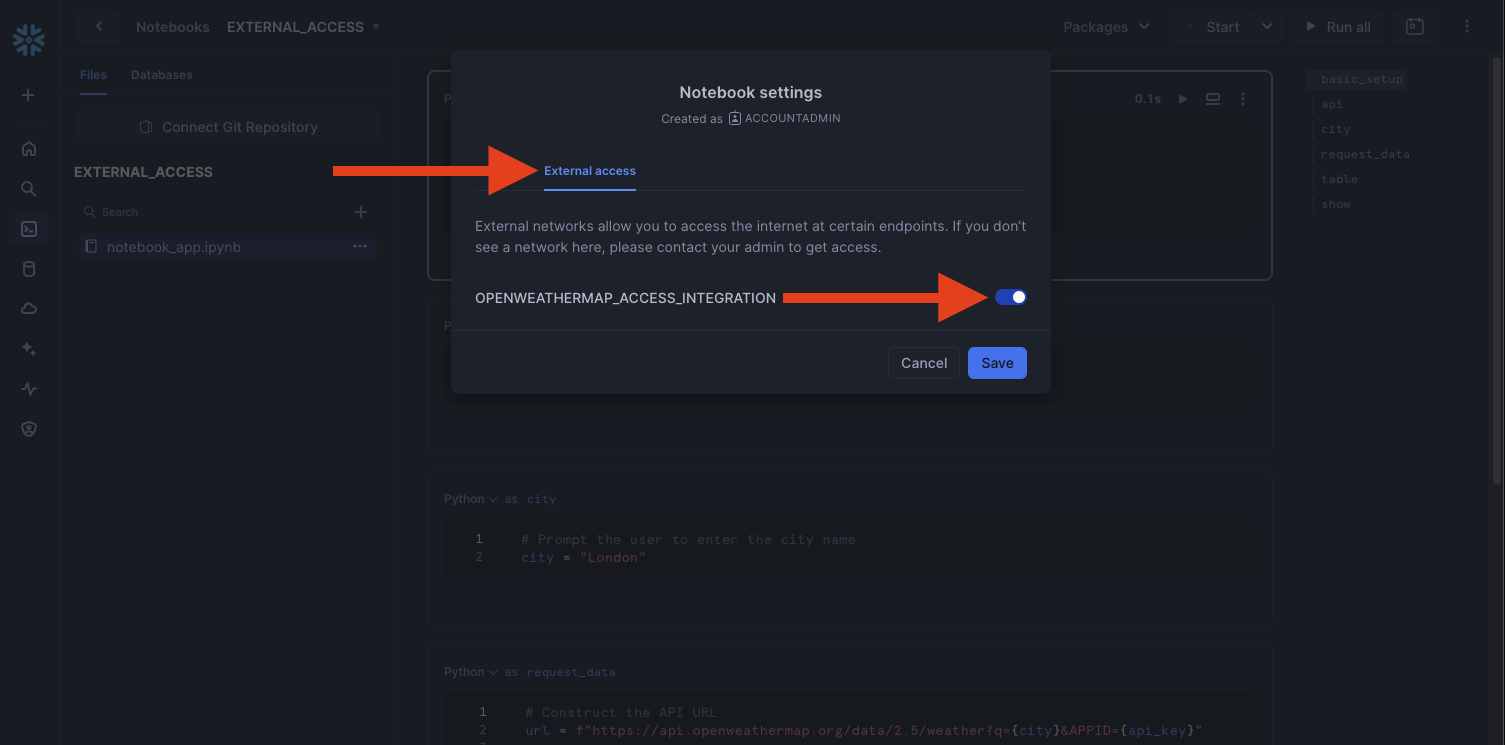Click the Admin shield sidebar icon
Image resolution: width=1505 pixels, height=745 pixels.
29,429
